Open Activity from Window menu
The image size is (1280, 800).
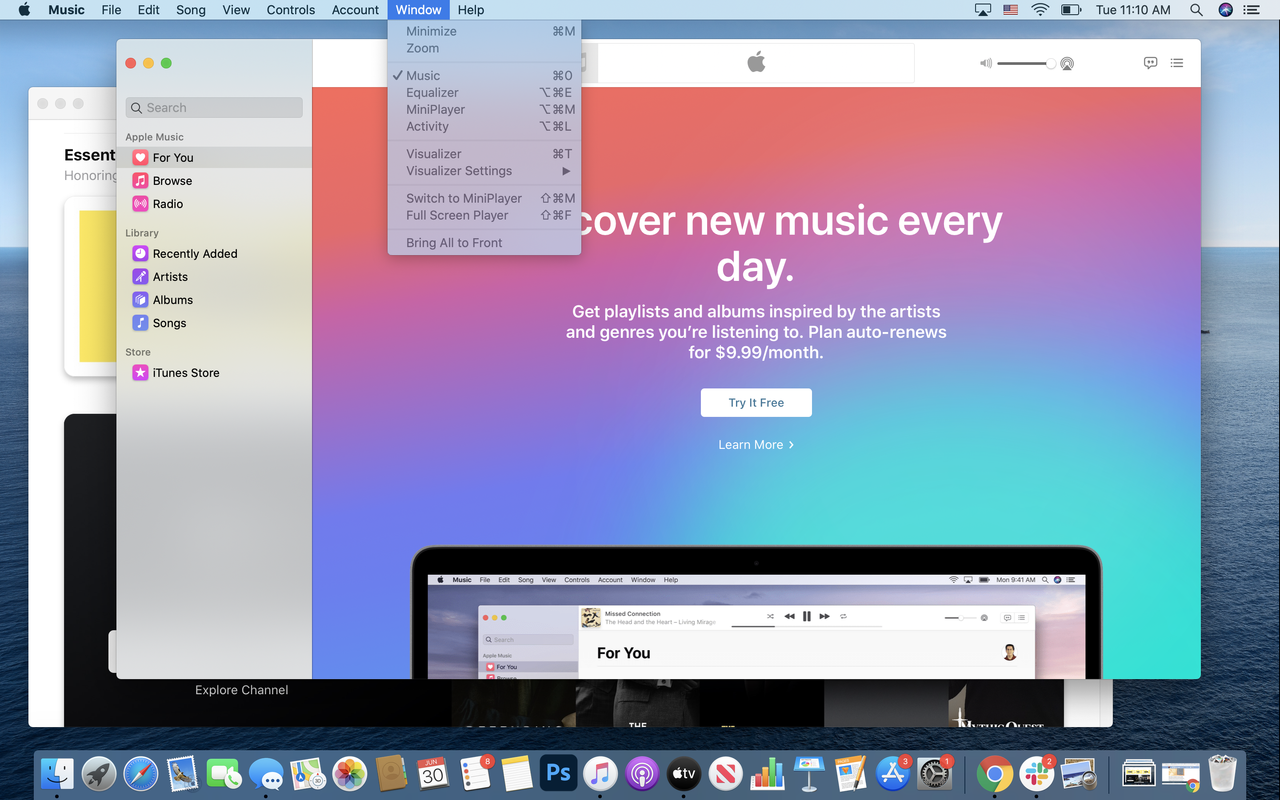point(484,127)
